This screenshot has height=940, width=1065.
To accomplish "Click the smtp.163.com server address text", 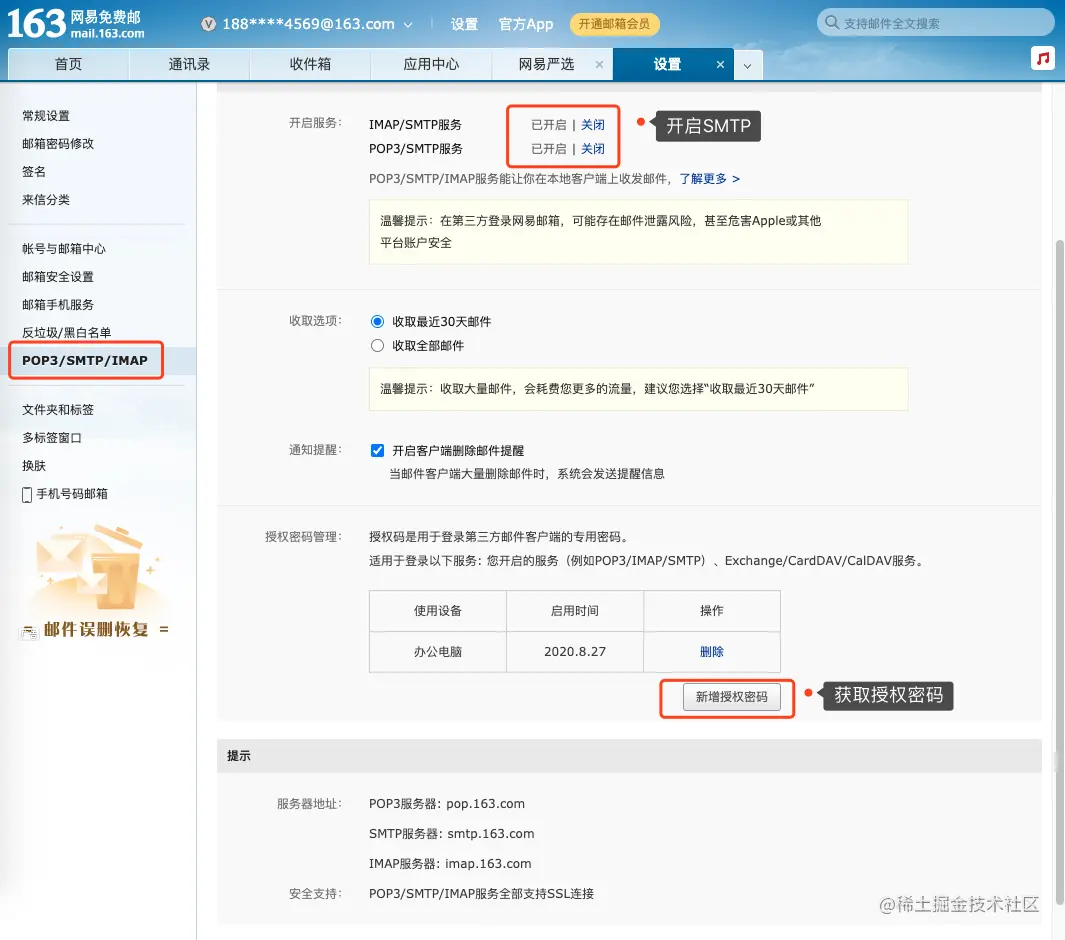I will 491,833.
